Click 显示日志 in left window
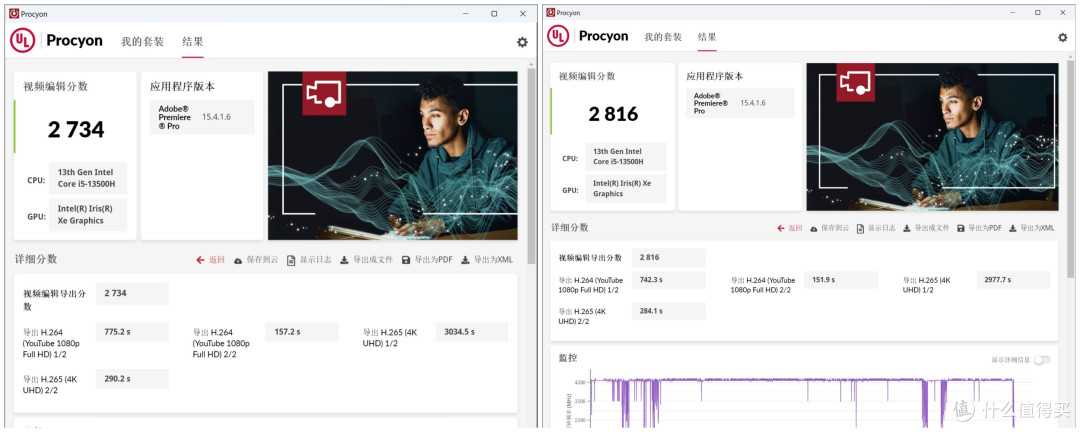This screenshot has width=1080, height=432. [x=309, y=260]
